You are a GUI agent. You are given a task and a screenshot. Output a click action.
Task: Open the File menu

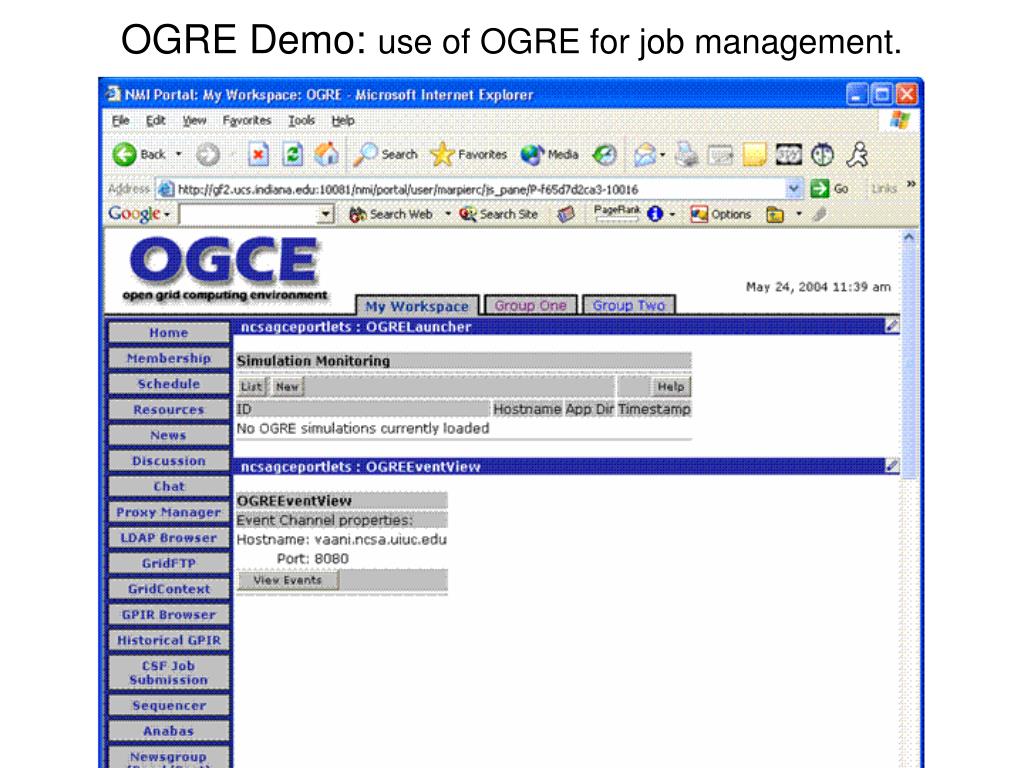120,121
